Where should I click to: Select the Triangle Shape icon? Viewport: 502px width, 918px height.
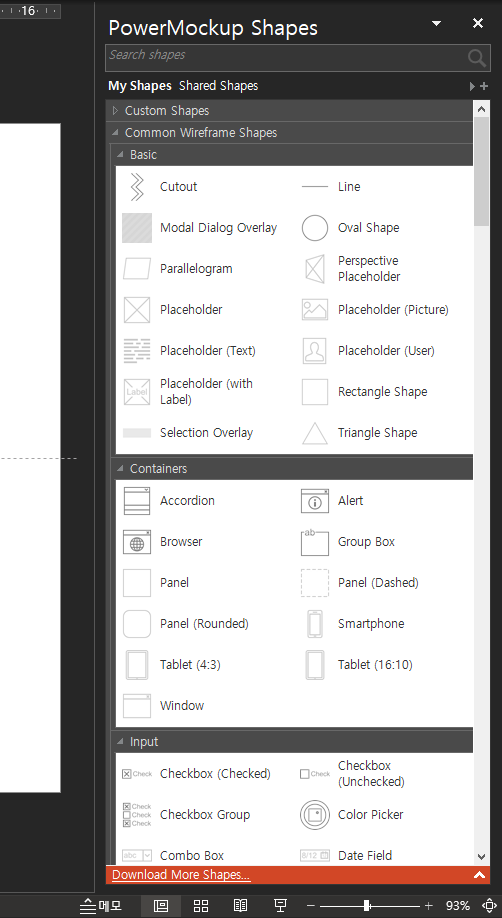pyautogui.click(x=315, y=433)
